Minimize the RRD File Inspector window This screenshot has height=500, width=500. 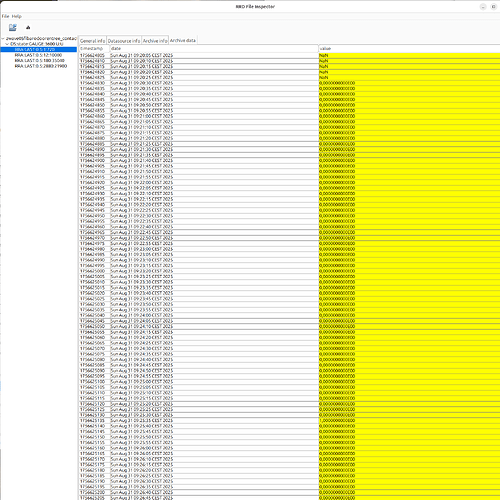483,7
